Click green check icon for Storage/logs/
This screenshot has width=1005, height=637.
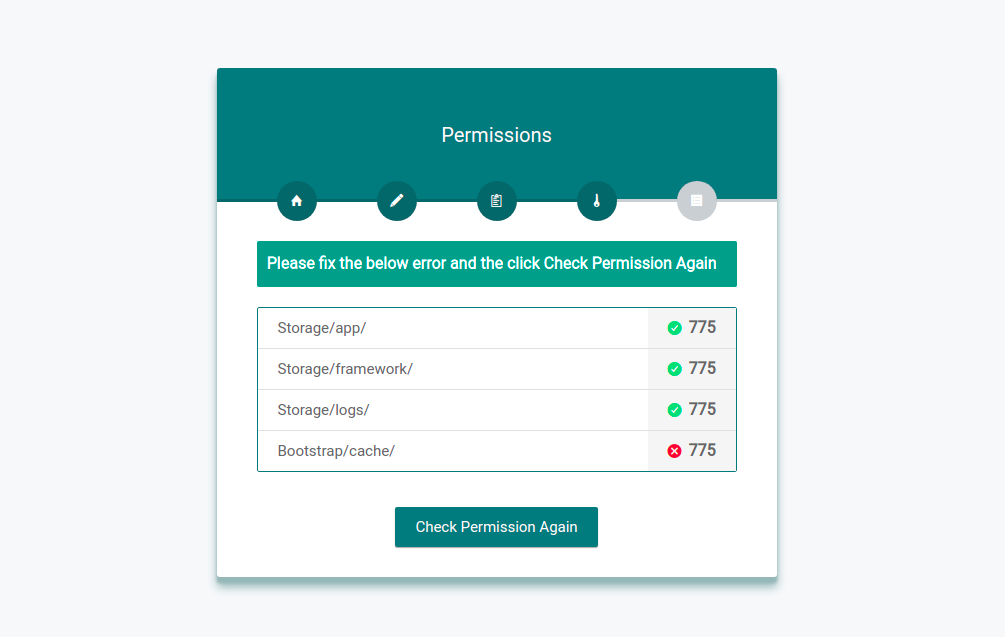click(x=675, y=410)
